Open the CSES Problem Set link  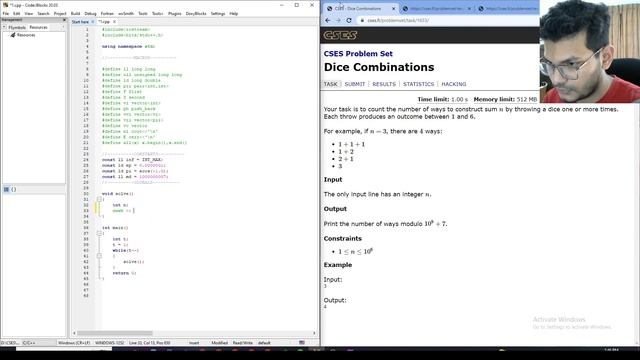coord(358,53)
